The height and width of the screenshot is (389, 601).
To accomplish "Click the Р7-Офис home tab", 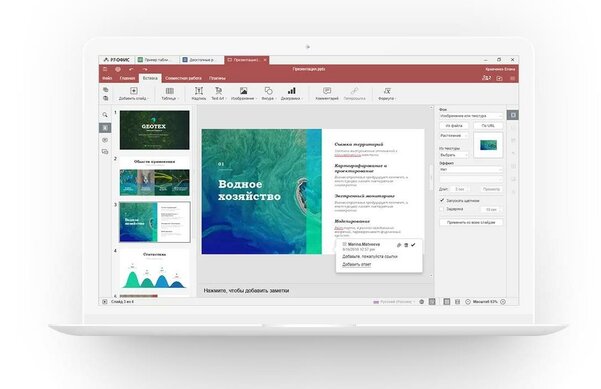I will 117,60.
